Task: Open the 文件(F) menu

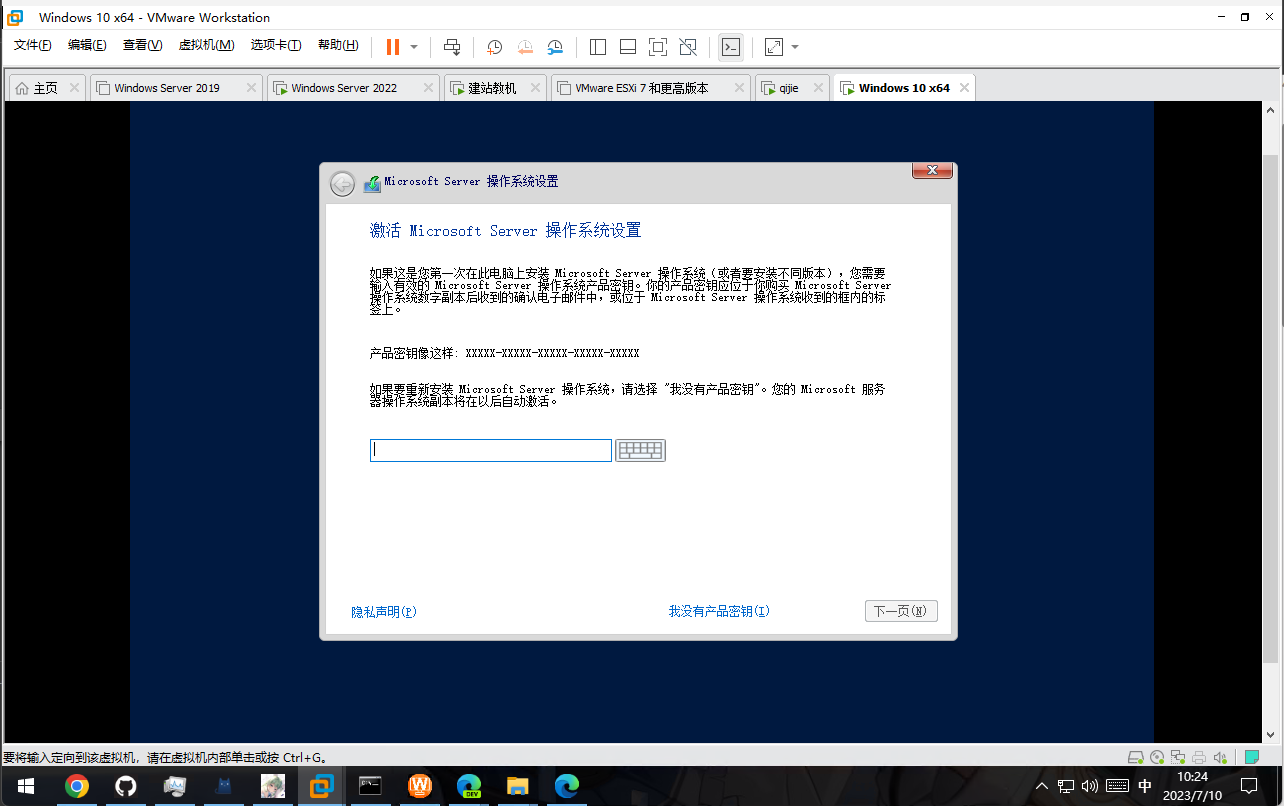Action: (33, 45)
